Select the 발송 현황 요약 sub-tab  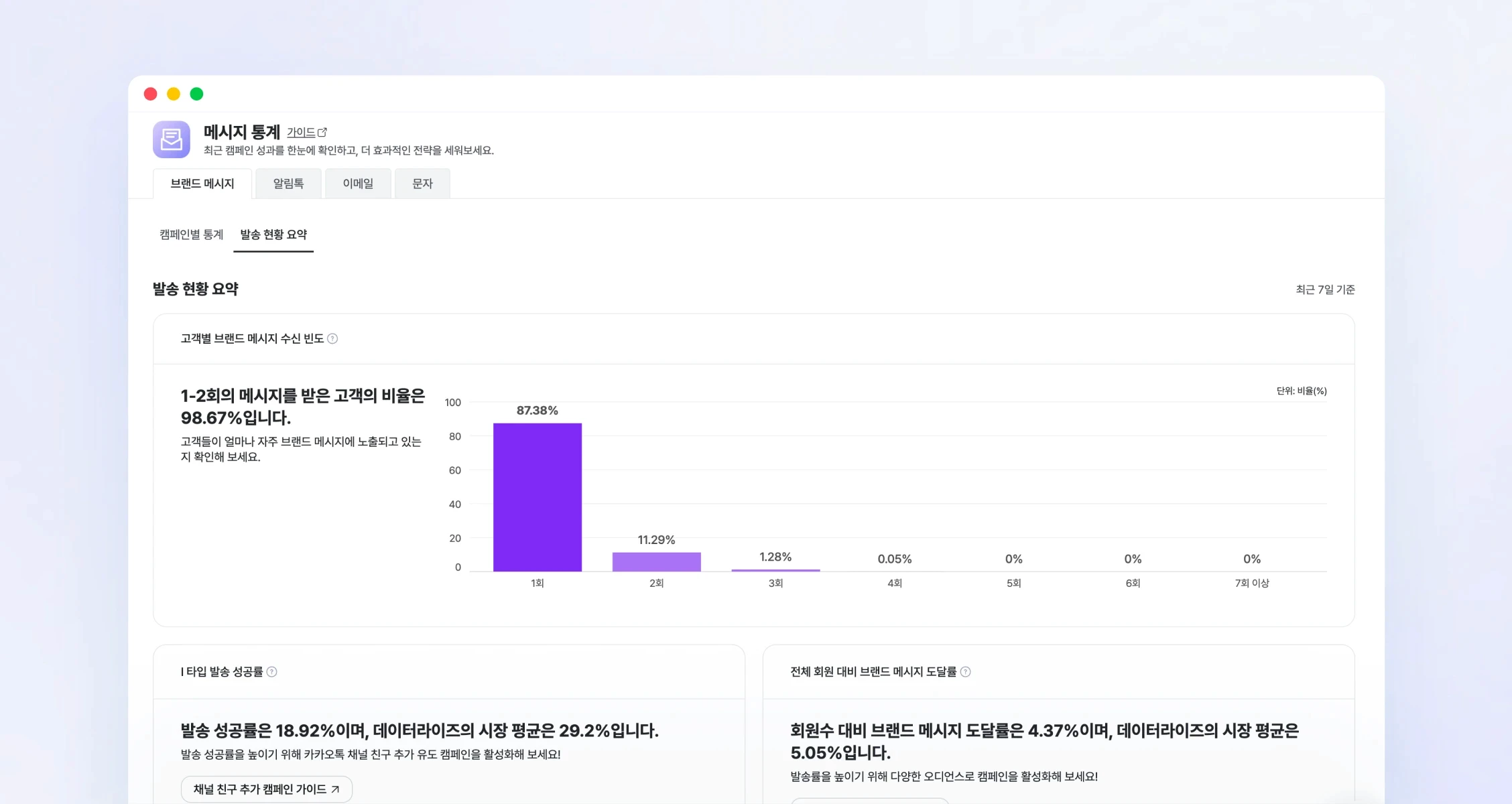(273, 234)
